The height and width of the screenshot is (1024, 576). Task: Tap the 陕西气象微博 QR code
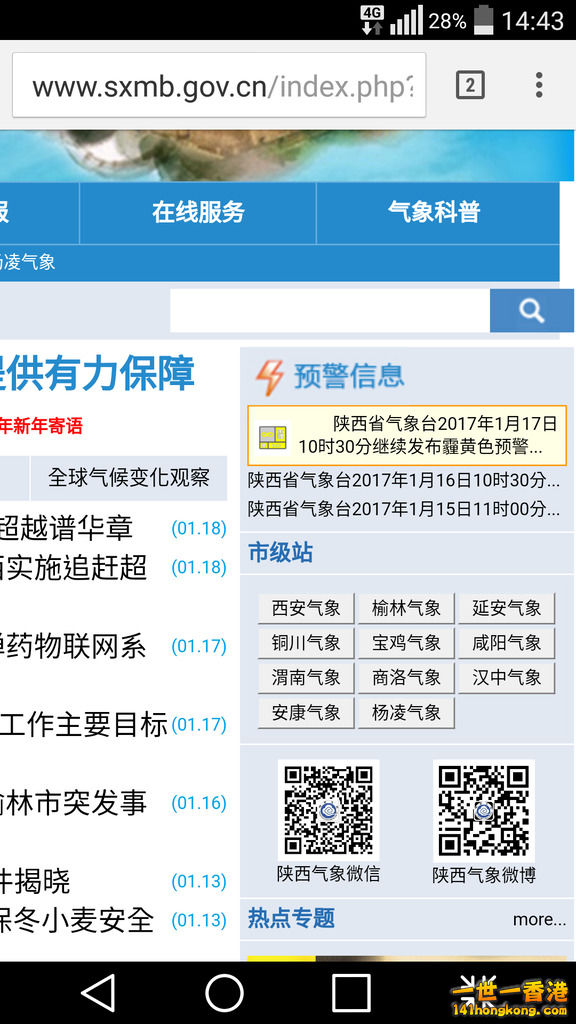tap(484, 810)
